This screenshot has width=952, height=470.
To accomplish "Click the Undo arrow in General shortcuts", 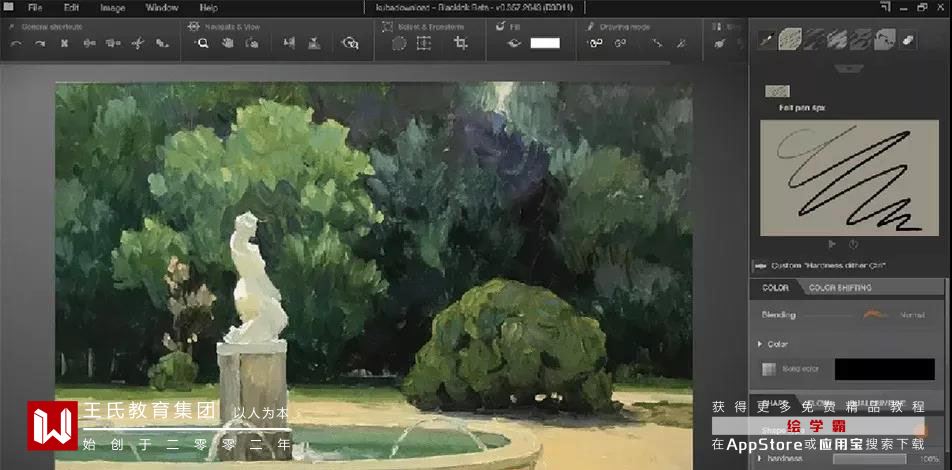I will point(16,44).
